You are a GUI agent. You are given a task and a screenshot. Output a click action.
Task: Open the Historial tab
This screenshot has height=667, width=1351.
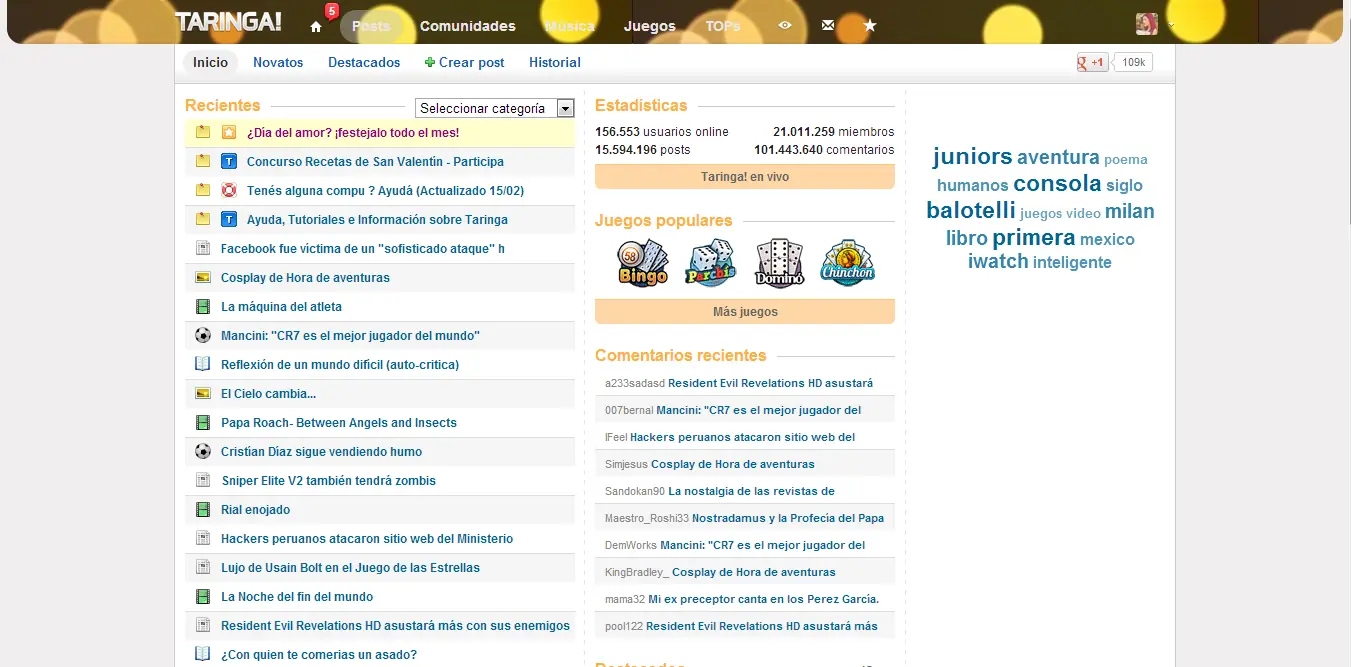(555, 62)
